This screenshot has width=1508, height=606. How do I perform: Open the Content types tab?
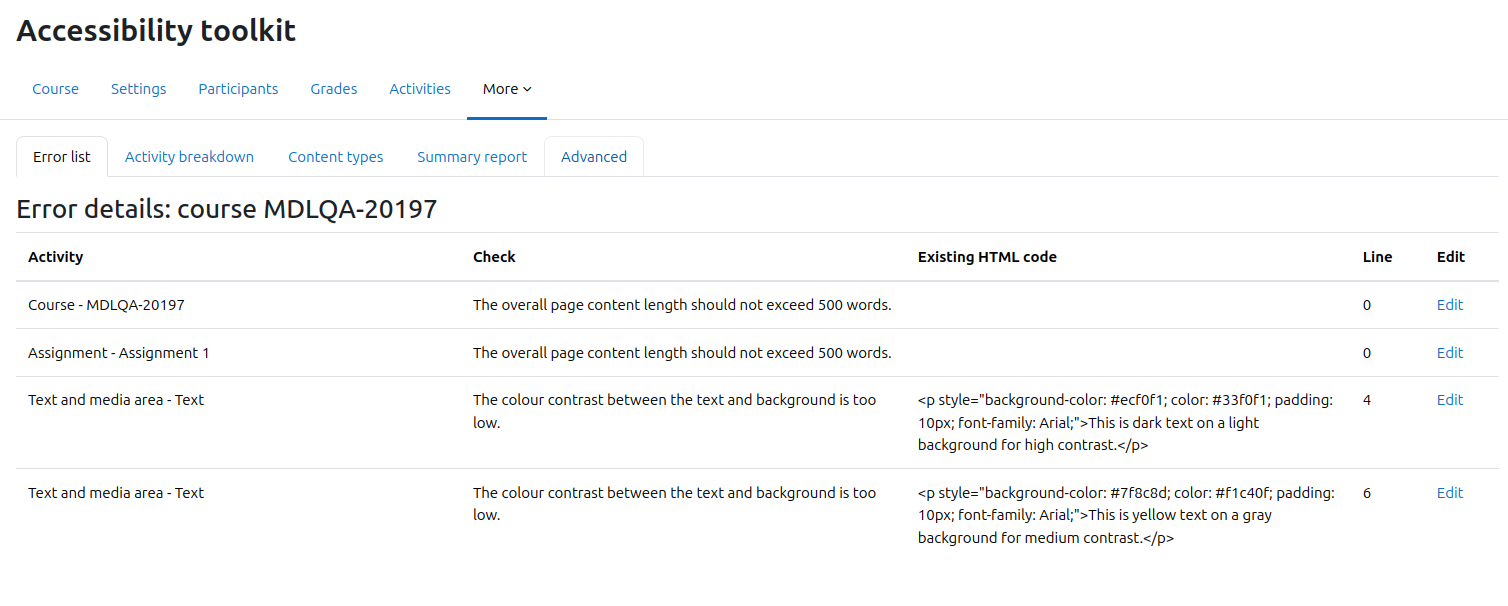click(x=335, y=157)
